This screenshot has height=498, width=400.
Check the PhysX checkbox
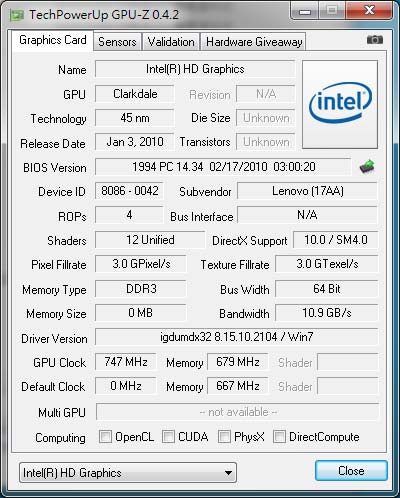224,437
